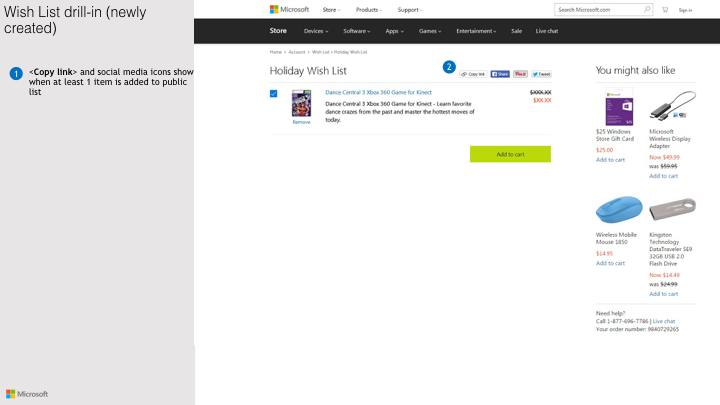The height and width of the screenshot is (405, 720).
Task: Click the Wireless Display Adapter image
Action: 672,106
